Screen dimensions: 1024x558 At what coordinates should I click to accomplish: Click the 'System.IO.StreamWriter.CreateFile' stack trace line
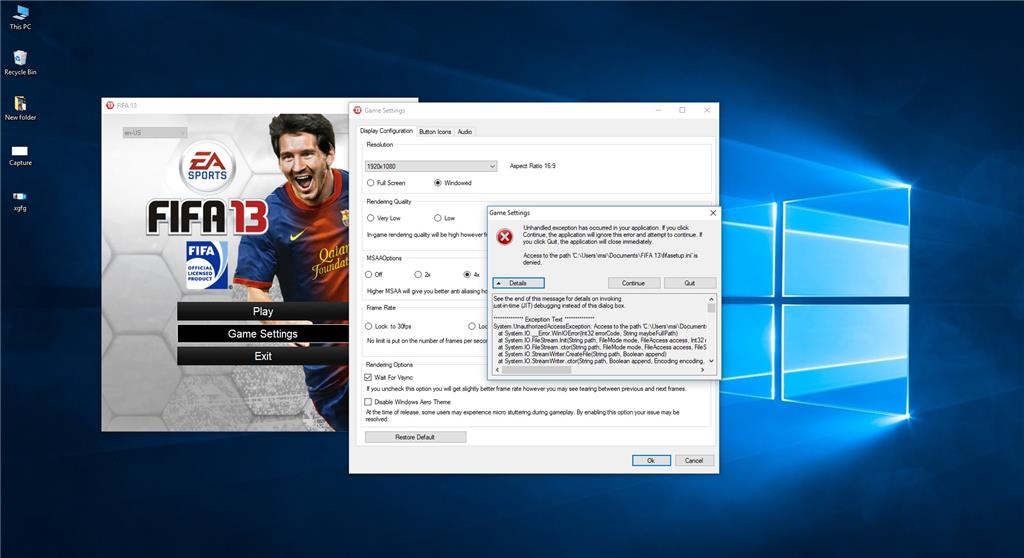[583, 354]
